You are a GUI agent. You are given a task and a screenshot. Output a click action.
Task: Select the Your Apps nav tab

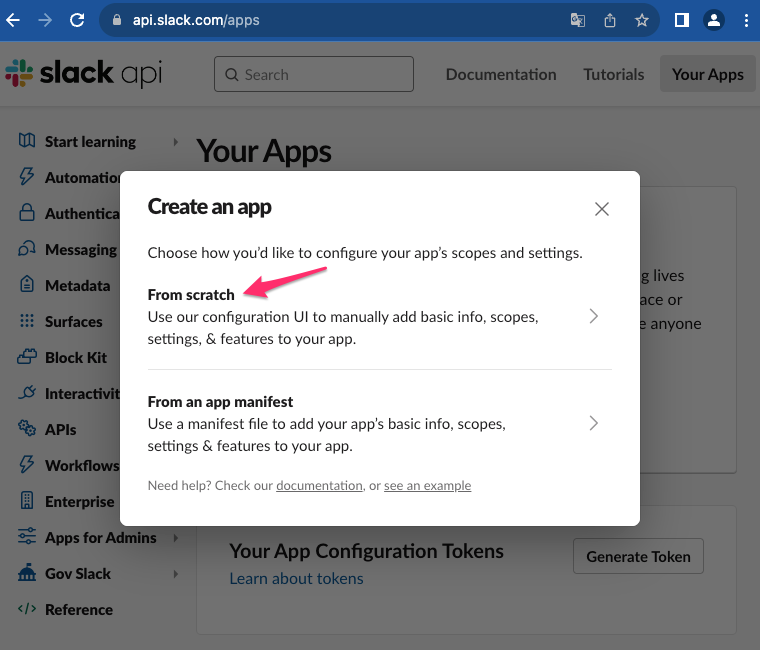[708, 74]
